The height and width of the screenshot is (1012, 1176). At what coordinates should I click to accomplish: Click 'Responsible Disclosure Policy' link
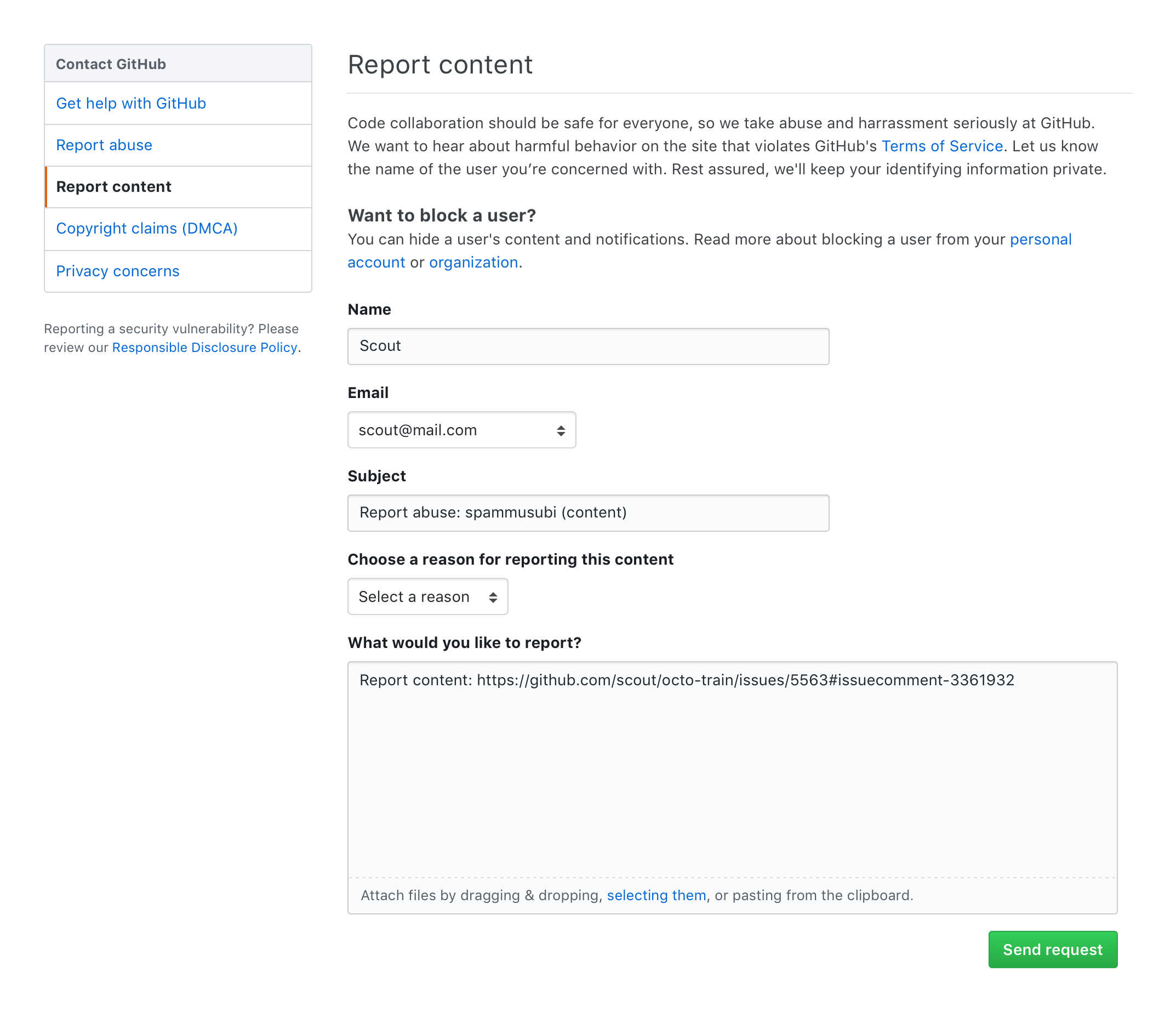tap(205, 347)
